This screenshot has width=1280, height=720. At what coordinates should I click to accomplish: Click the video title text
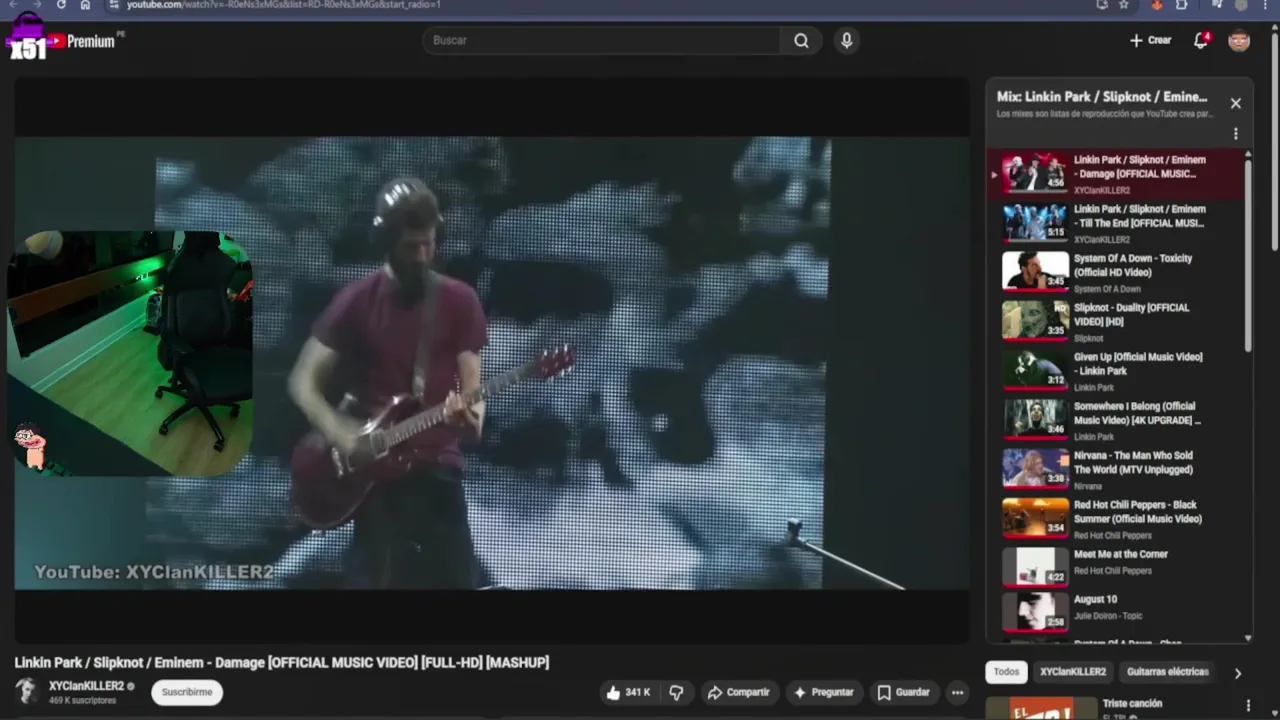(x=281, y=662)
